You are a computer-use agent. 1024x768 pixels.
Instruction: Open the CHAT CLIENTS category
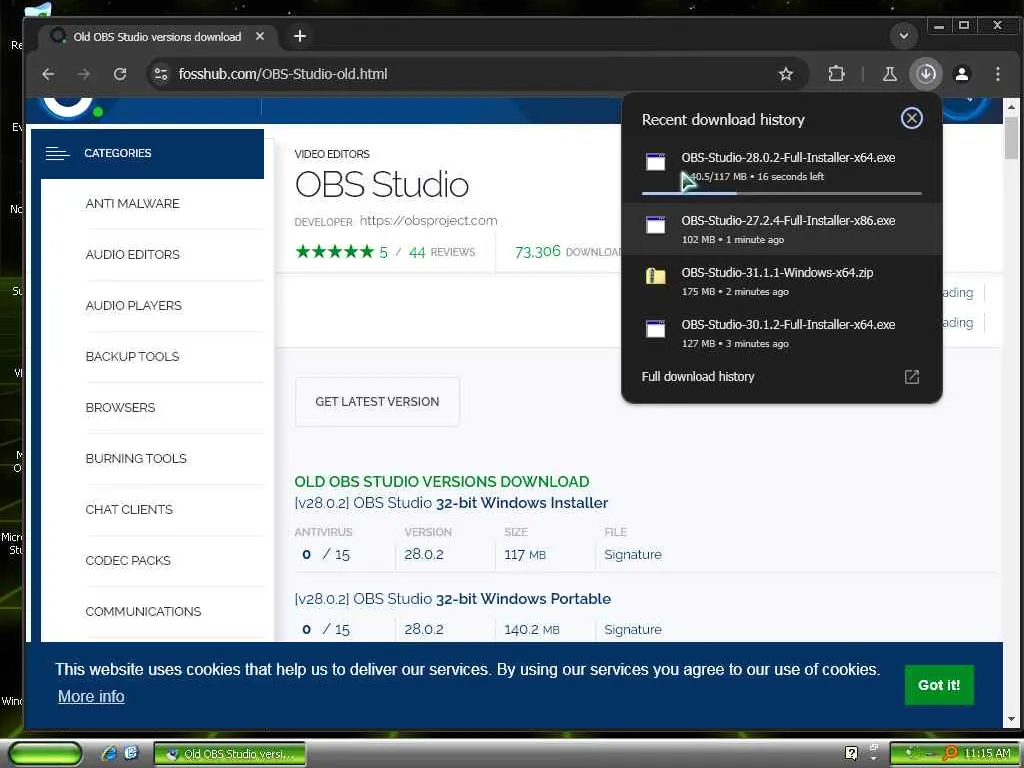point(129,509)
